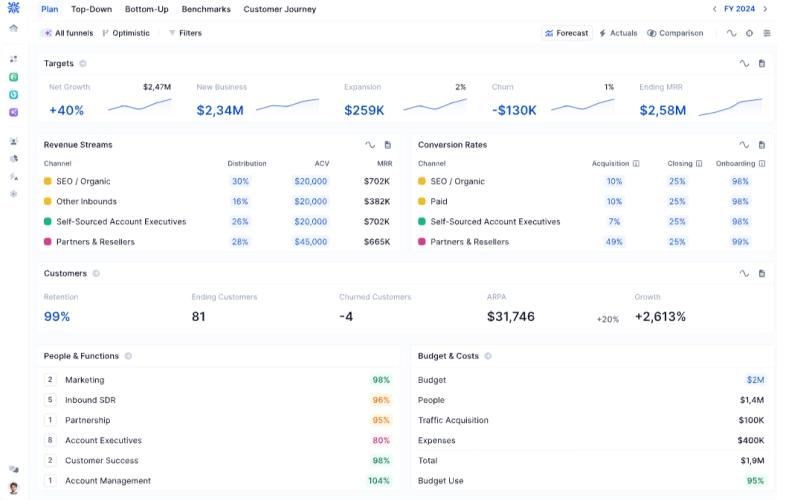The width and height of the screenshot is (800, 500).
Task: Show chart view for Conversion Rates
Action: [744, 145]
